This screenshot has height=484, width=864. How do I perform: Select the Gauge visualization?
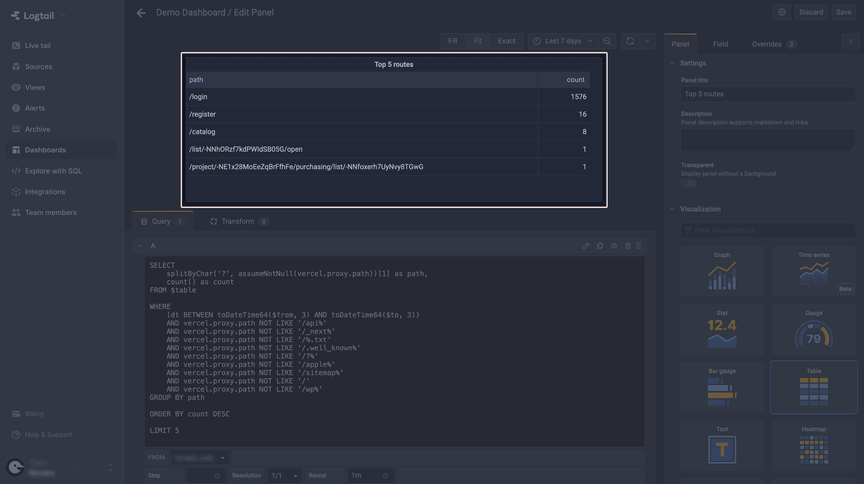pos(813,330)
